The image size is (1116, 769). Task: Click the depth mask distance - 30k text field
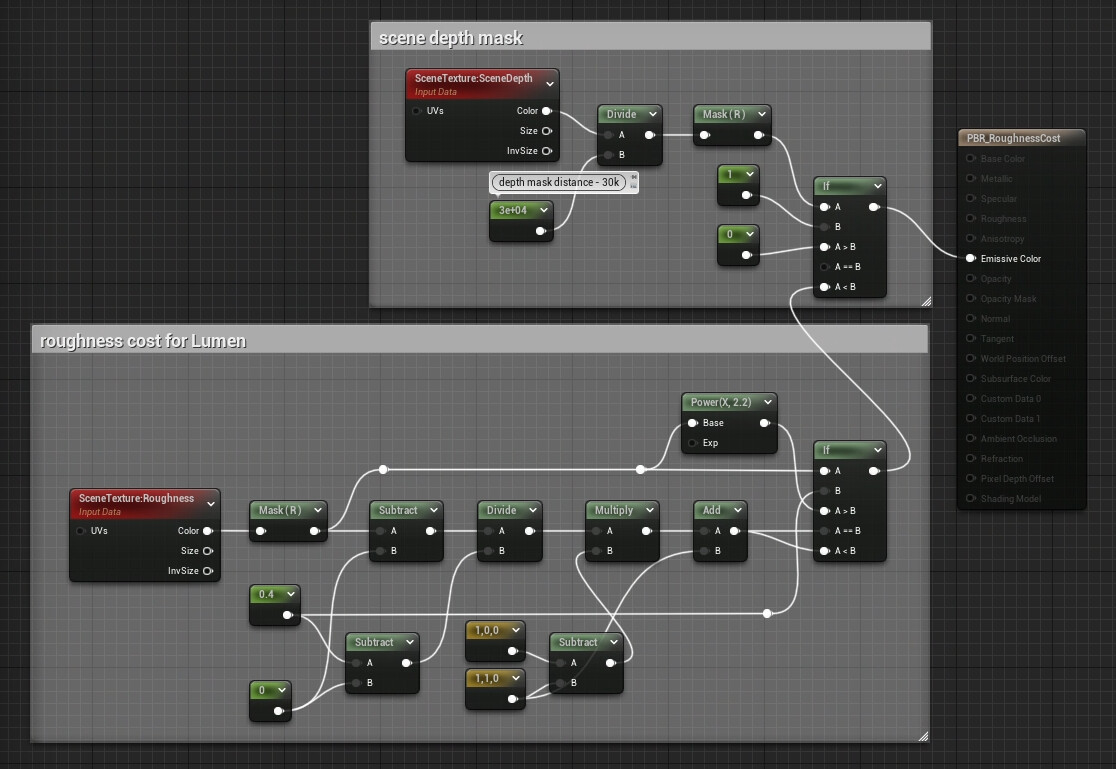[560, 182]
